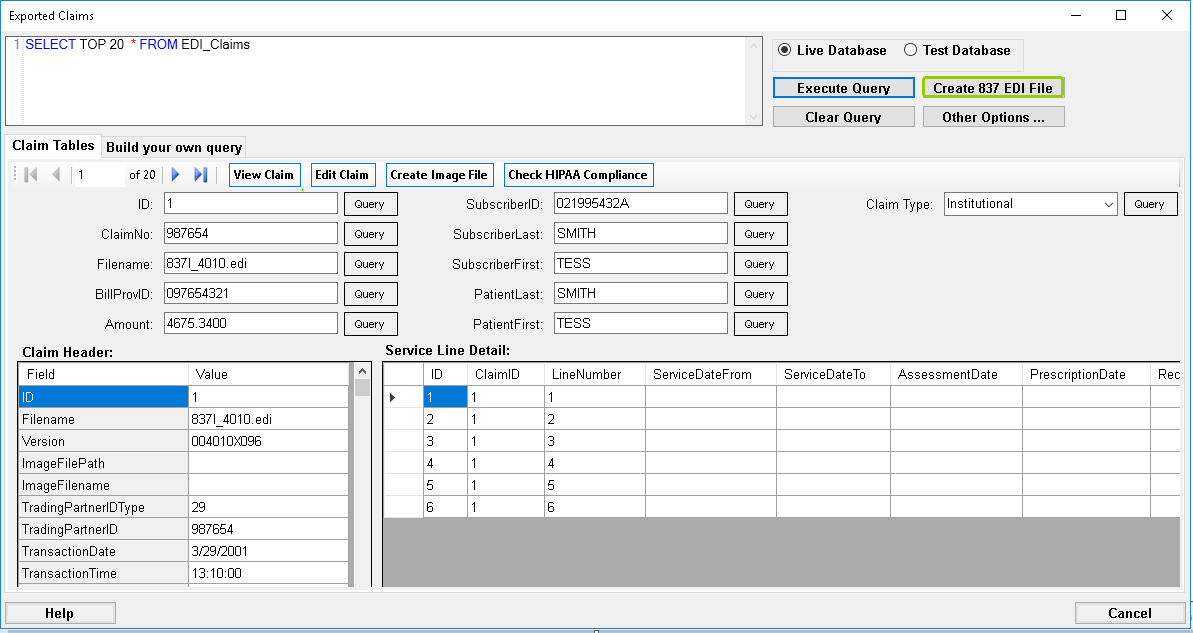Open the Build your own query tab
Image resolution: width=1193 pixels, height=633 pixels.
pos(174,147)
